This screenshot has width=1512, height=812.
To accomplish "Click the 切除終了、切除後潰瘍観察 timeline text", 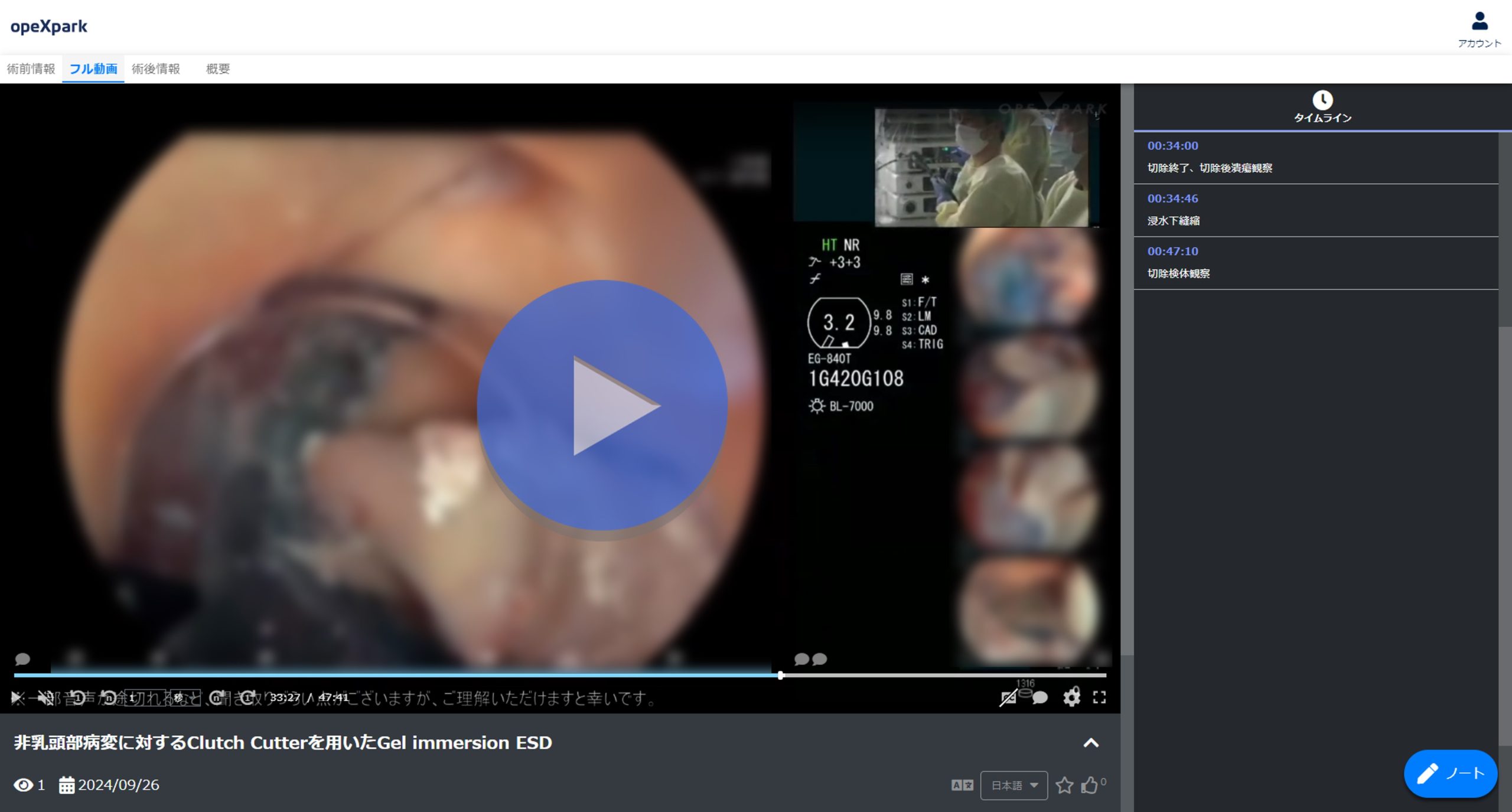I will (1210, 168).
